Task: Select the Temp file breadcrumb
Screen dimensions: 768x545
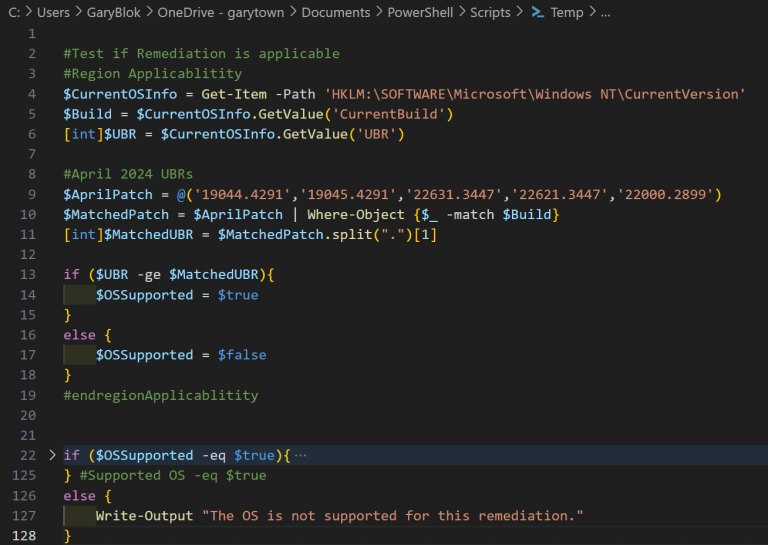Action: point(567,12)
